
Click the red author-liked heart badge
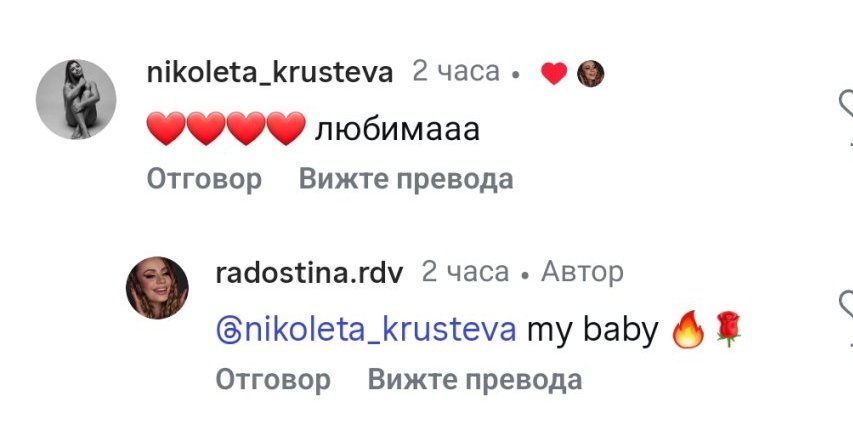[553, 73]
